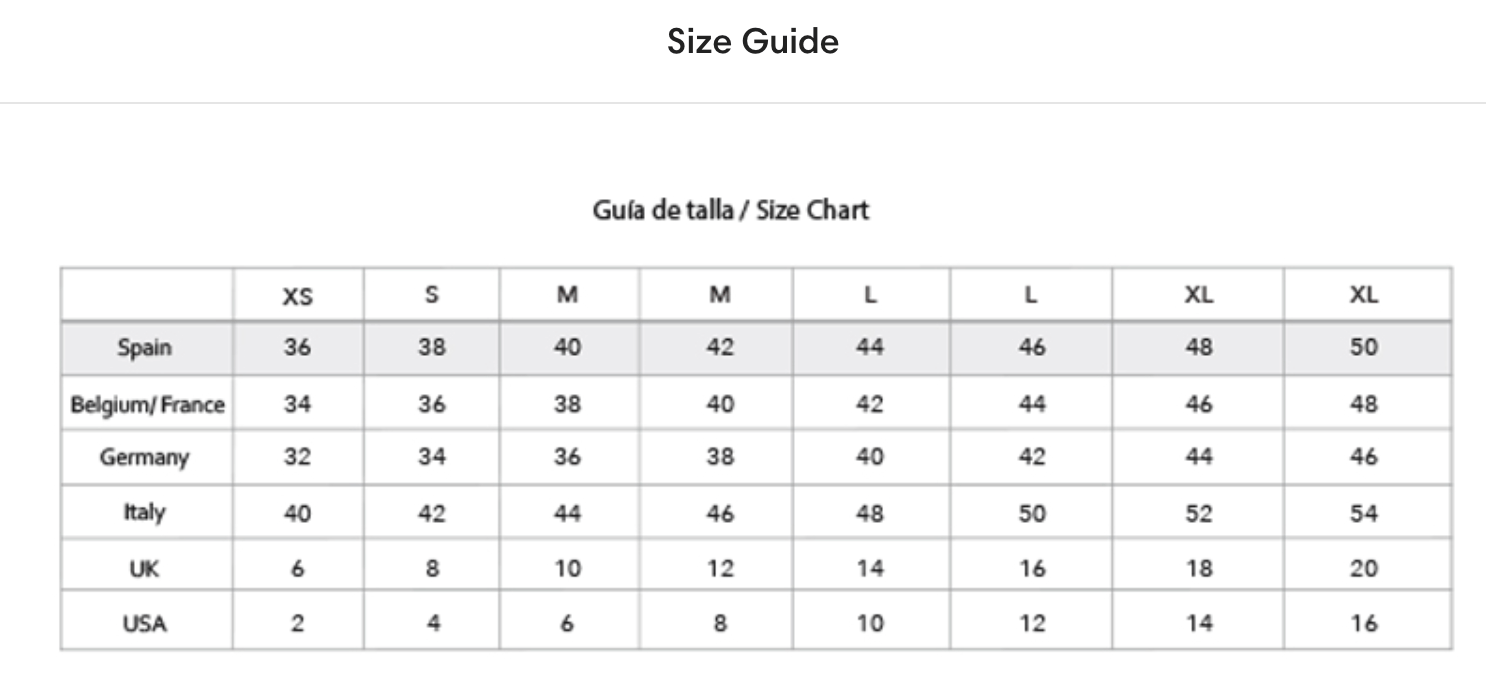Pick size 6 in the UK row
Image resolution: width=1486 pixels, height=698 pixels.
tap(297, 569)
